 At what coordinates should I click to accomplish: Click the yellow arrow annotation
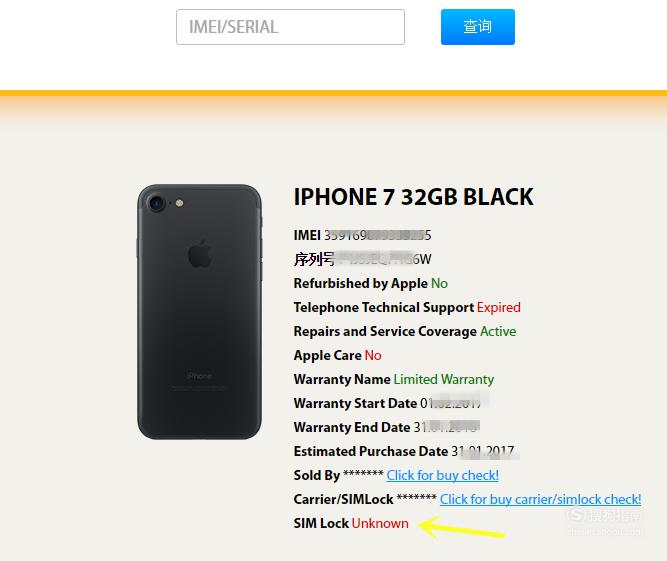click(x=462, y=527)
